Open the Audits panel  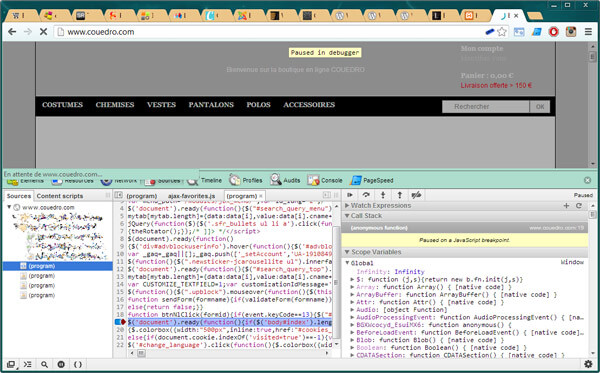pos(285,180)
